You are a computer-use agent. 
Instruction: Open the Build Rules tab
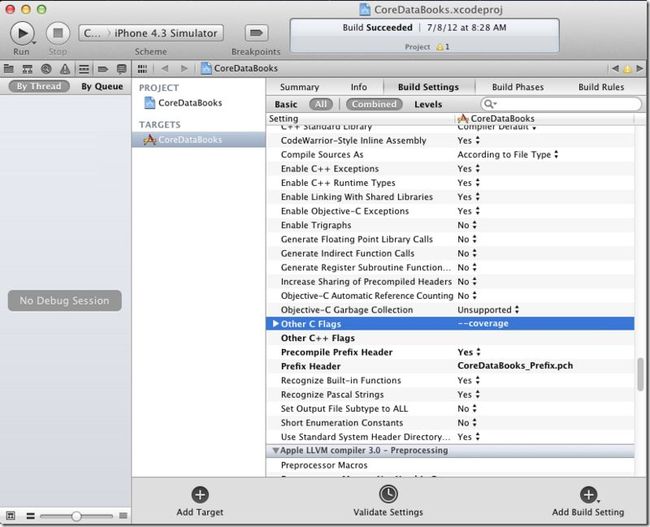(x=601, y=87)
